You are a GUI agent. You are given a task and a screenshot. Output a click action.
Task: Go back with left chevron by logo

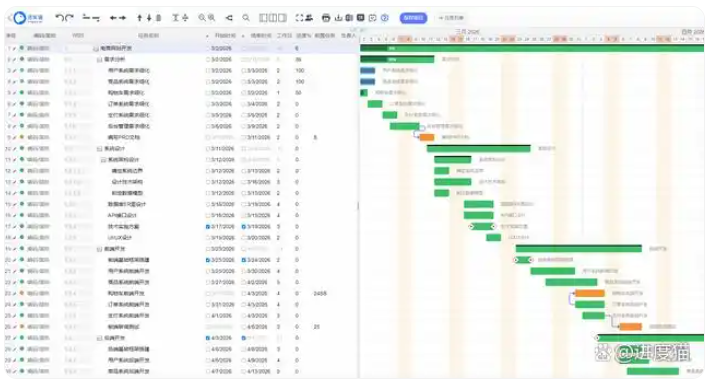10,18
